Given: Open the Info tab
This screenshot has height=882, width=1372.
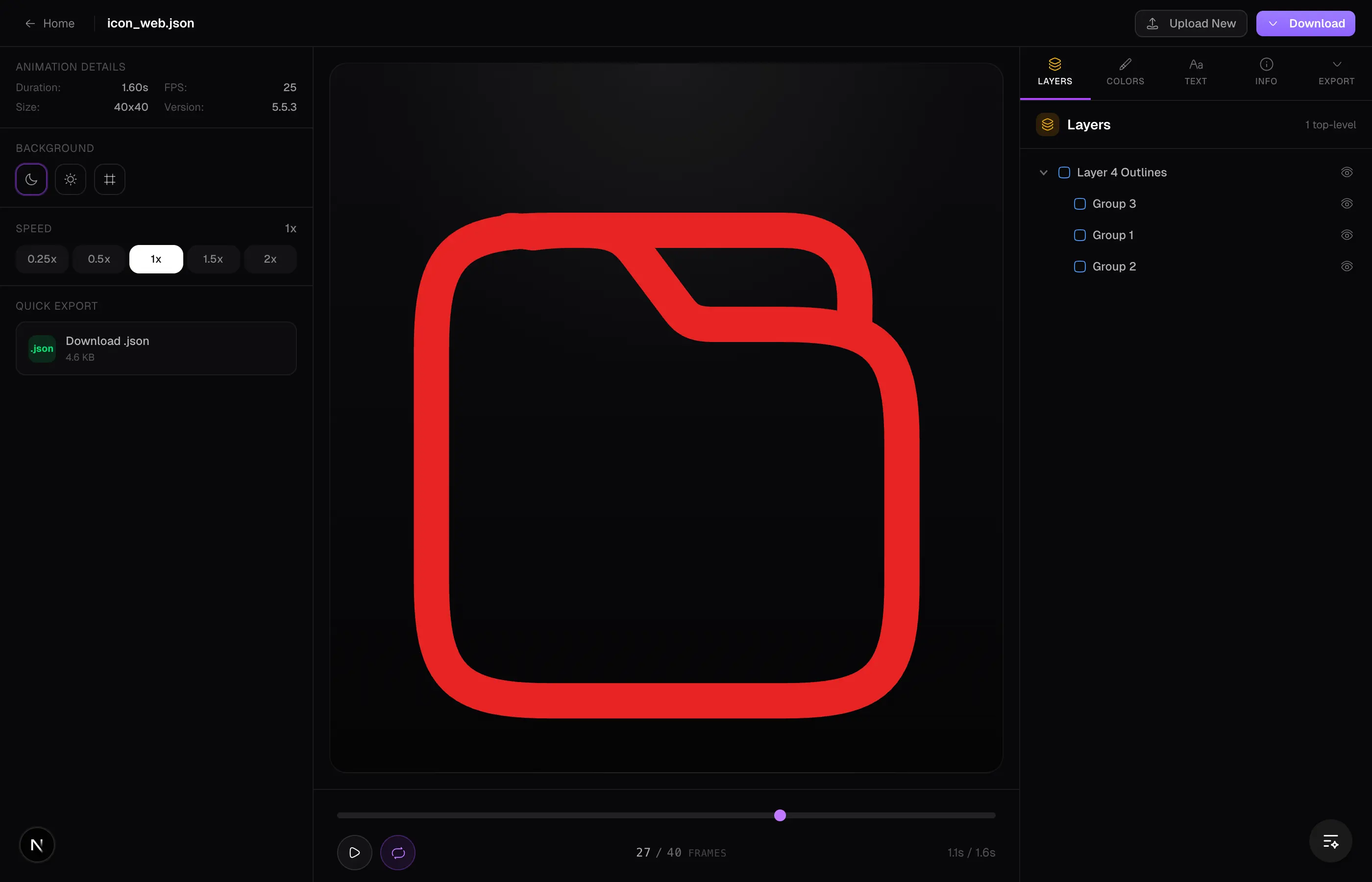Looking at the screenshot, I should (x=1266, y=72).
